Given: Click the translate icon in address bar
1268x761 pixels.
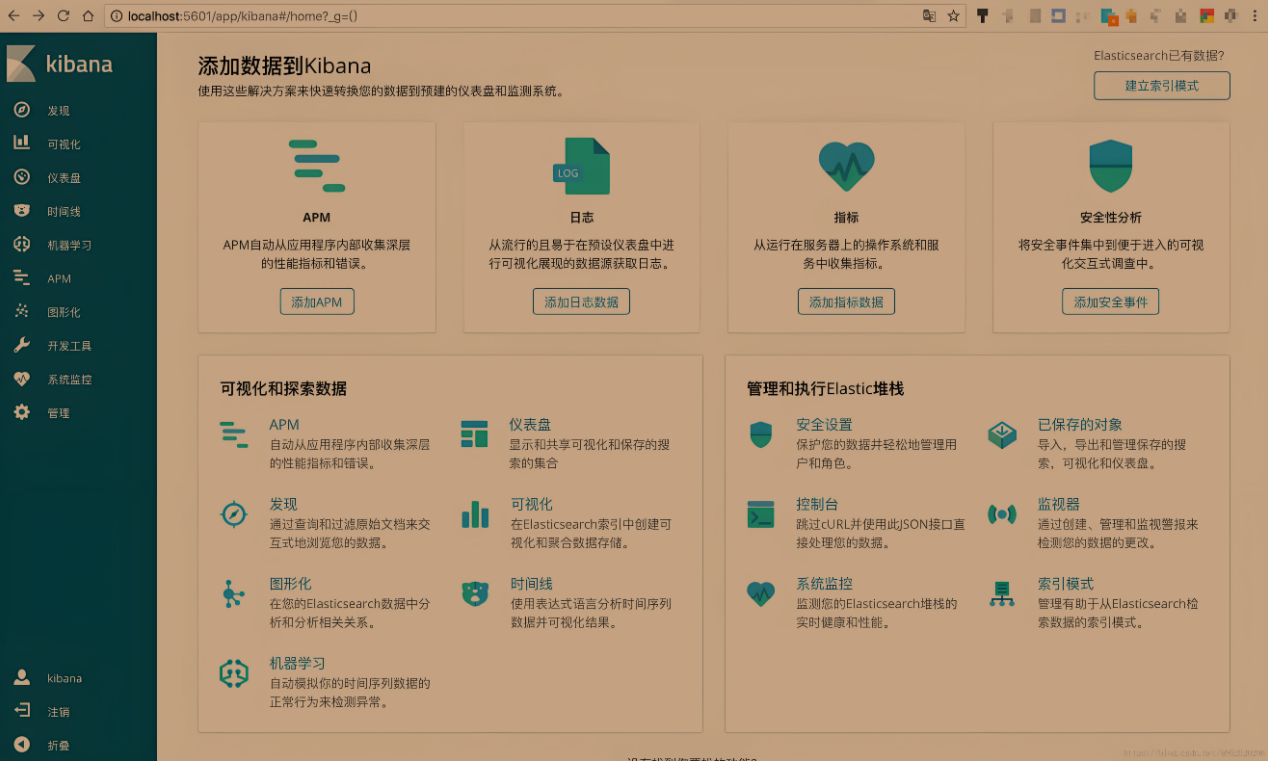Looking at the screenshot, I should pos(929,16).
